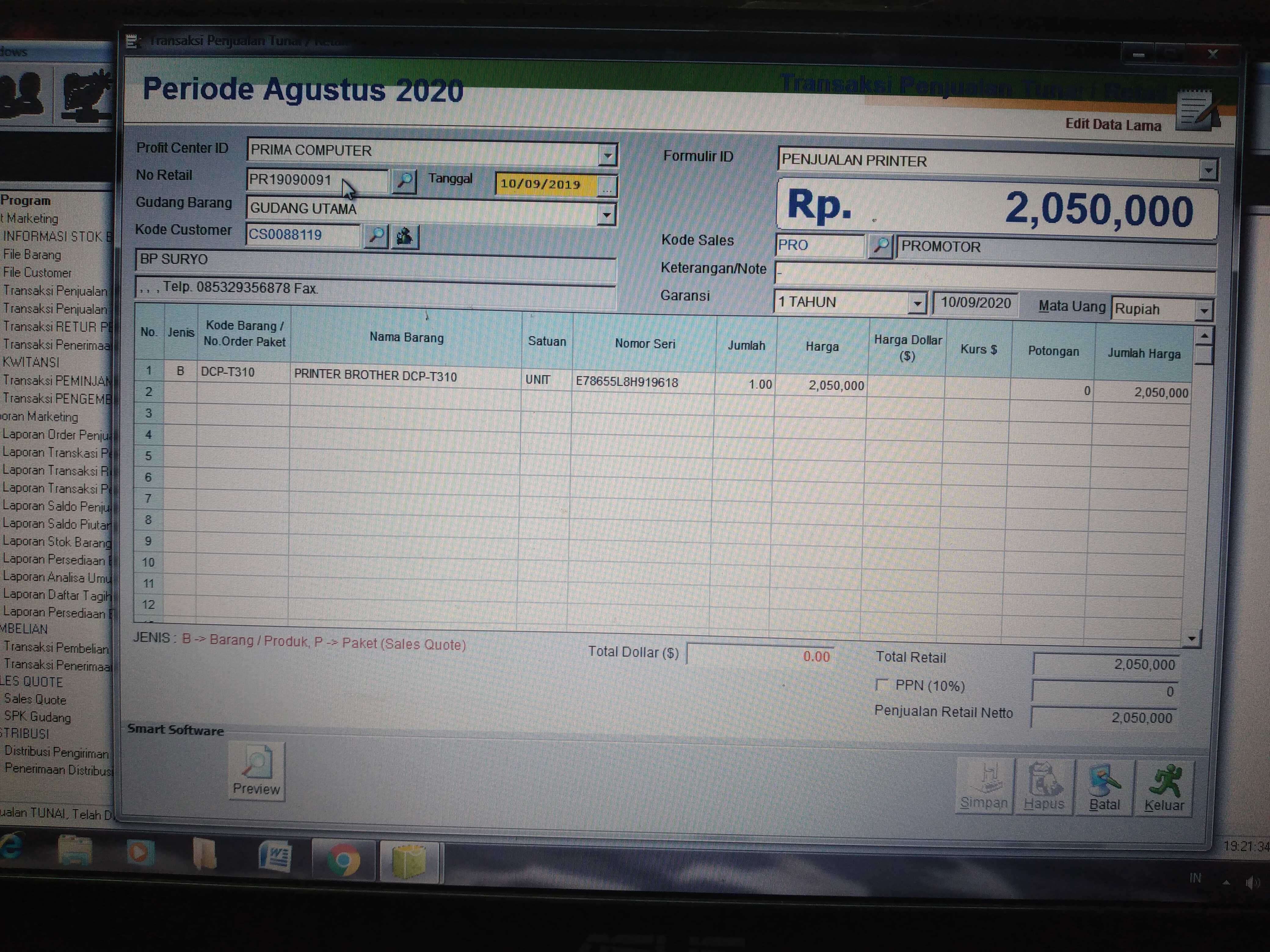The image size is (1270, 952).
Task: Enable the PPN (10%) checkbox
Action: 882,684
